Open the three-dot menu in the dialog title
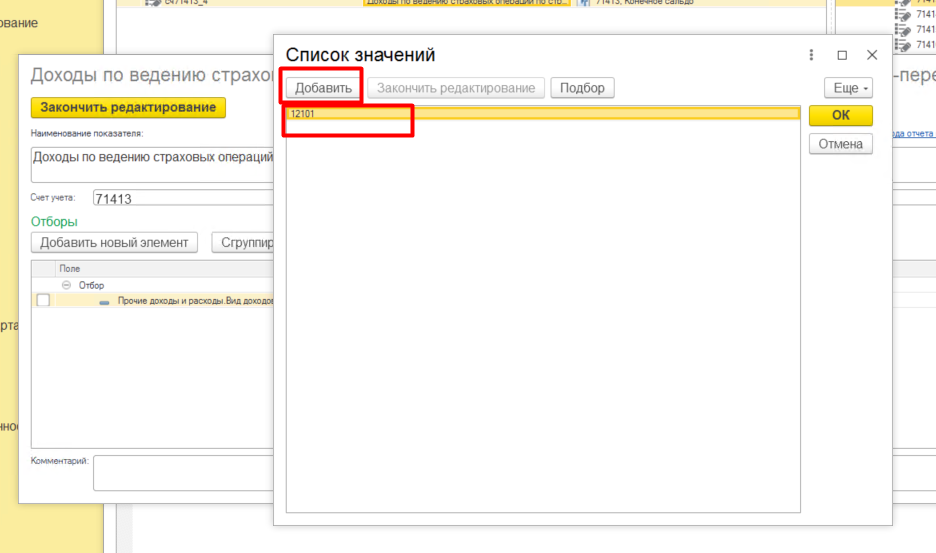The width and height of the screenshot is (936, 553). pyautogui.click(x=811, y=55)
